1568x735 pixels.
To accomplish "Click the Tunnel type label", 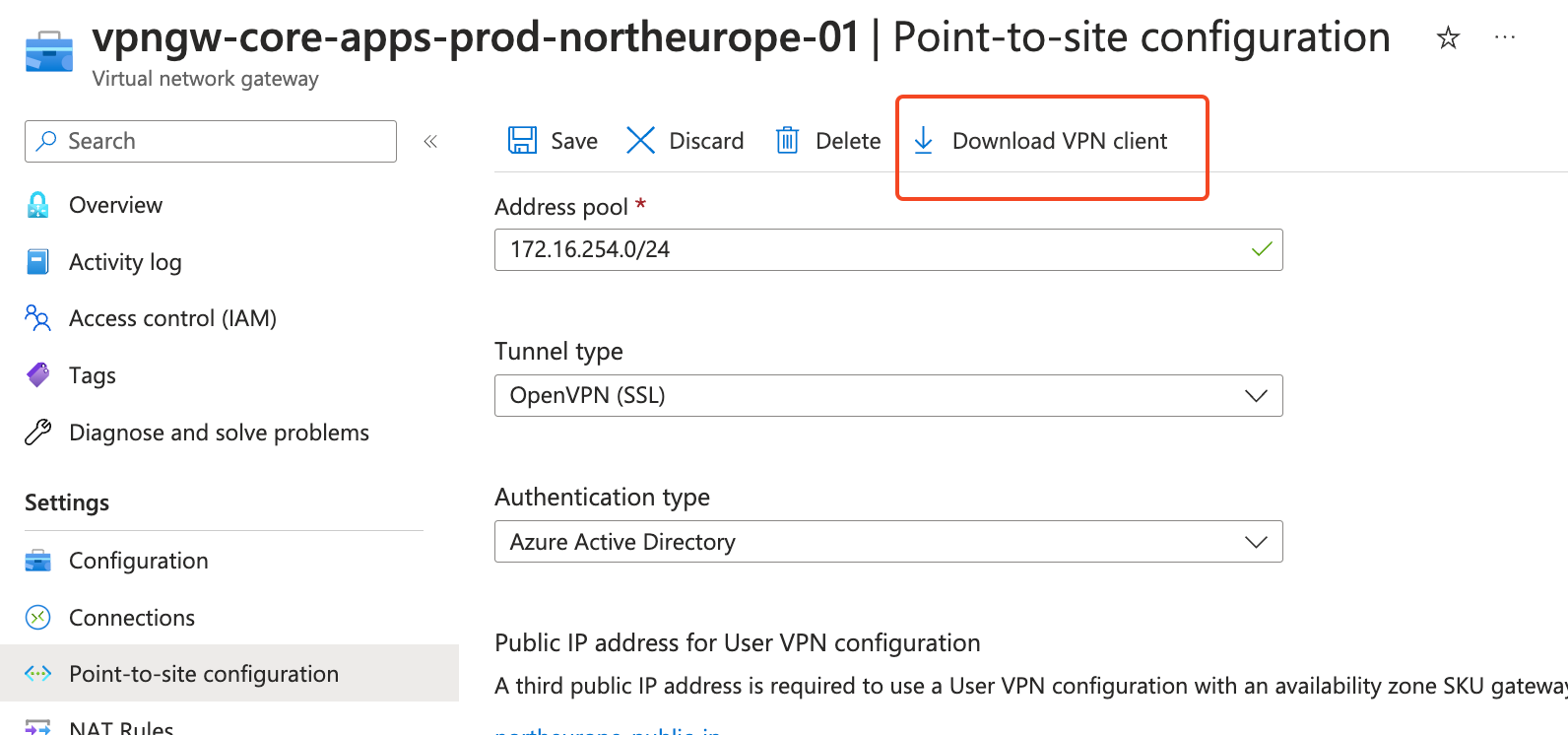I will tap(558, 352).
